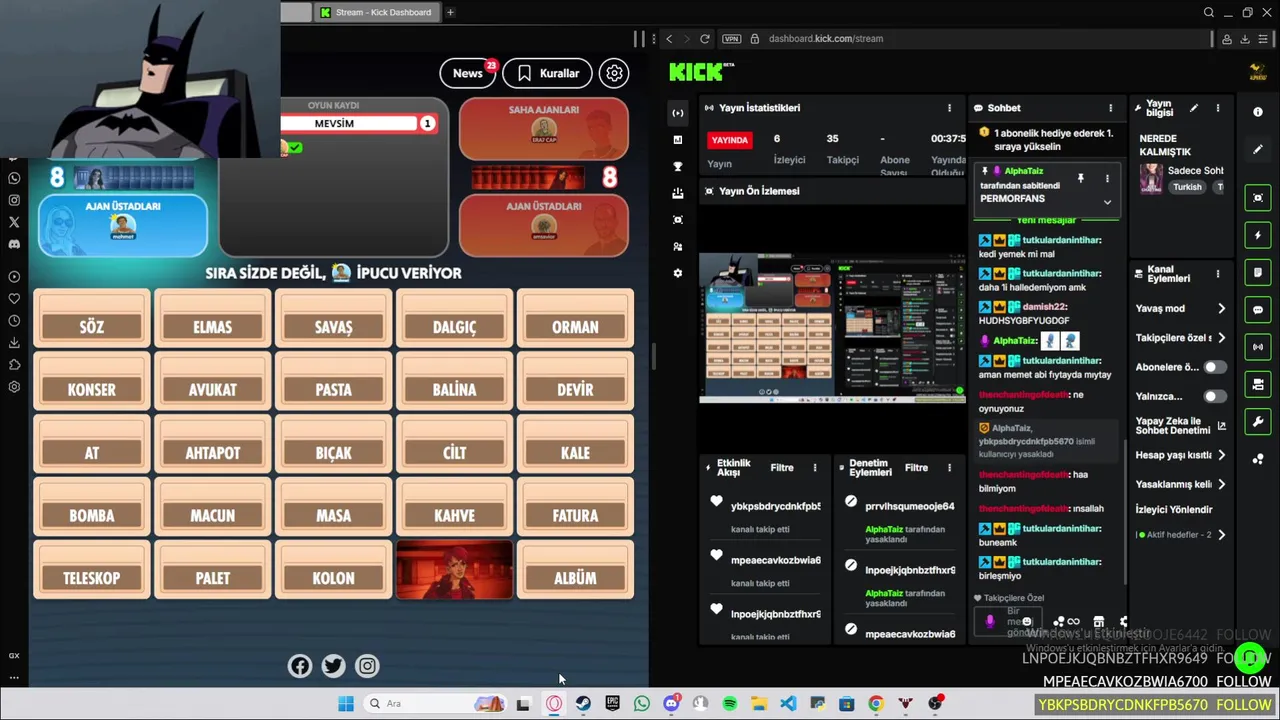Expand pinned PERMORFANS message chevron
Viewport: 1280px width, 720px height.
click(1107, 202)
